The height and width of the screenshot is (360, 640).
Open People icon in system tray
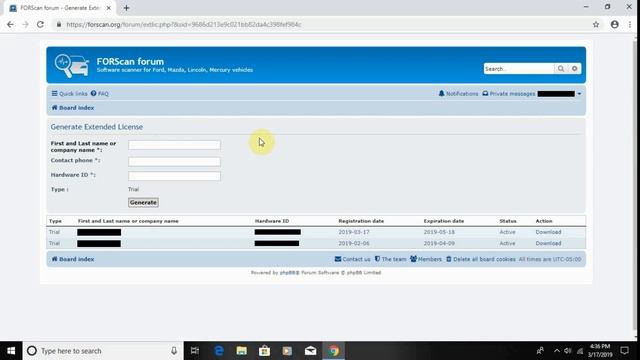(540, 351)
